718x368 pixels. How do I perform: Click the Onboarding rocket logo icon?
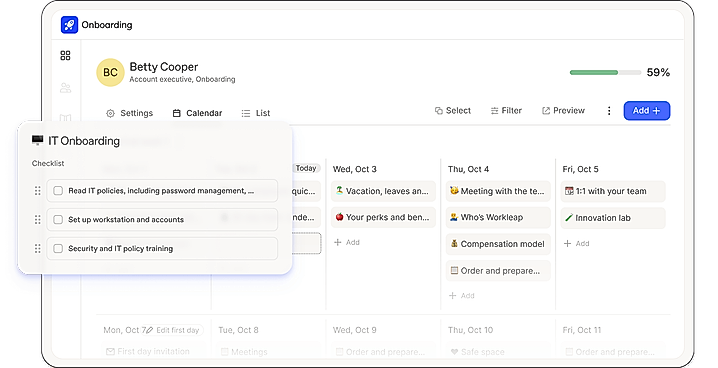[69, 25]
